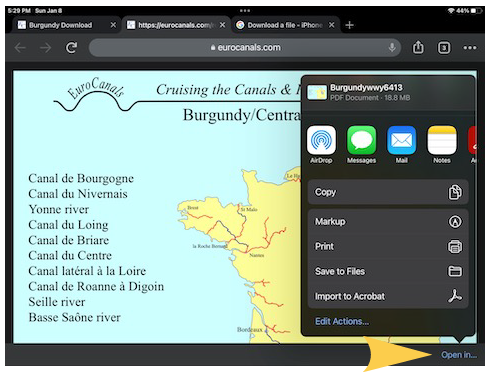
Task: Open the three-dot browser menu
Action: tap(470, 48)
